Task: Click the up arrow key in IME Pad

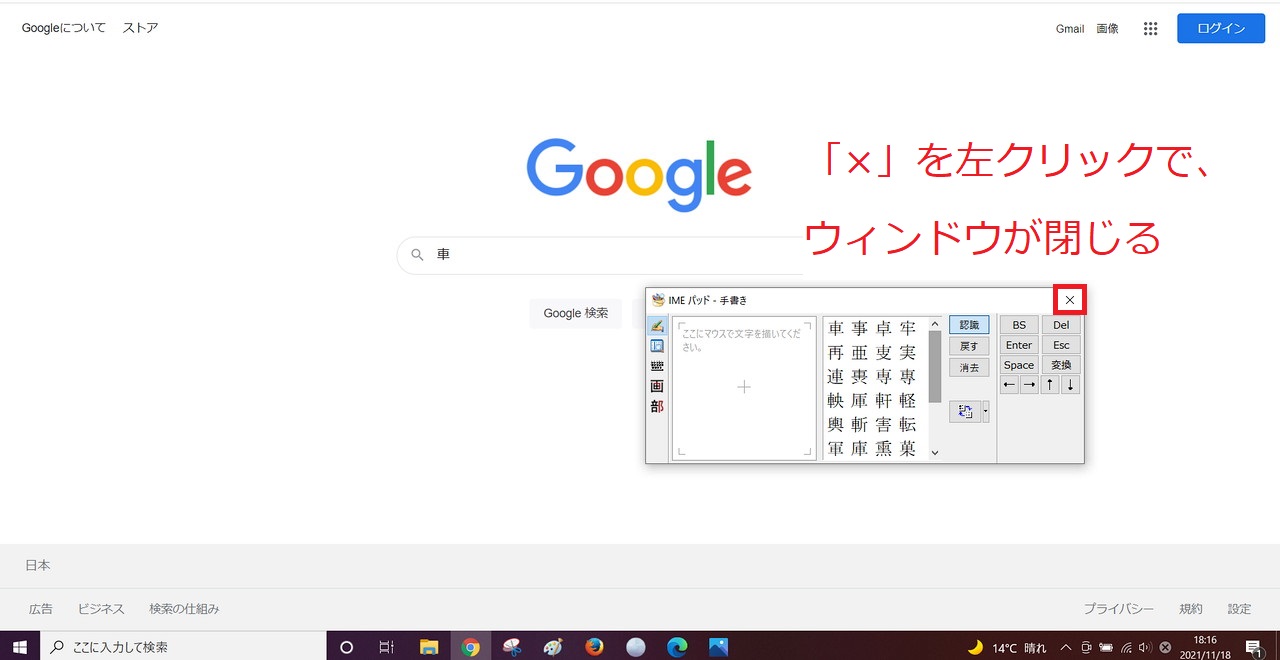Action: [1050, 385]
